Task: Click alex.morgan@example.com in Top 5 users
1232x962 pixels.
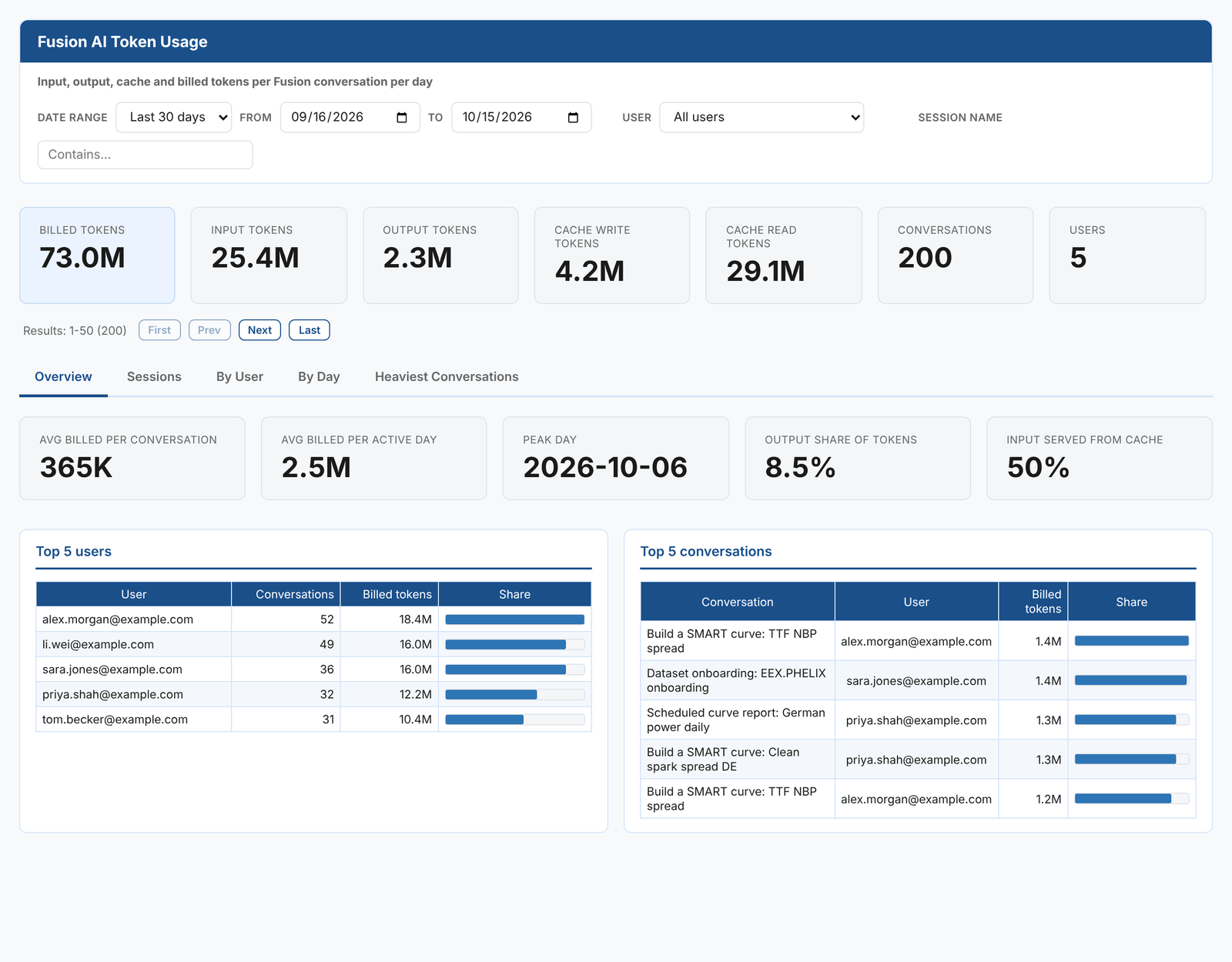Action: [x=118, y=620]
